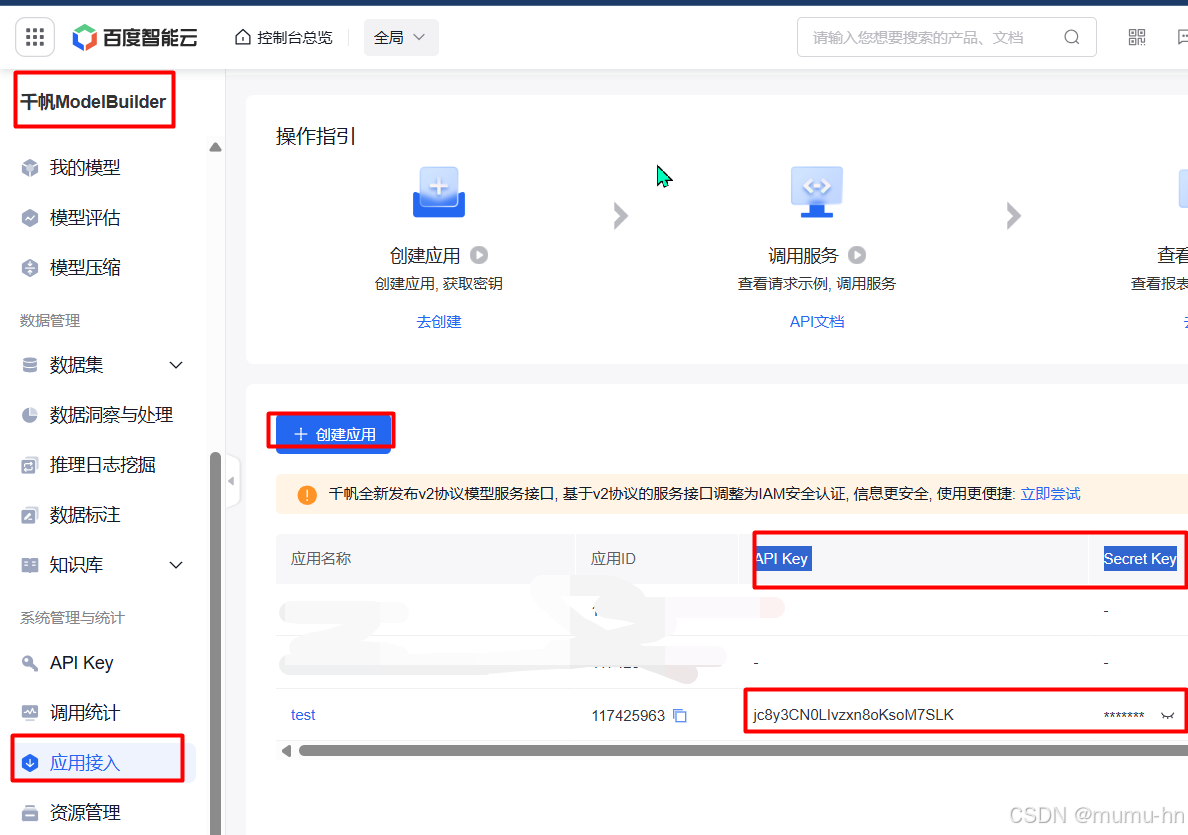Click the 资源管理 icon
Image resolution: width=1188 pixels, height=835 pixels.
tap(30, 813)
